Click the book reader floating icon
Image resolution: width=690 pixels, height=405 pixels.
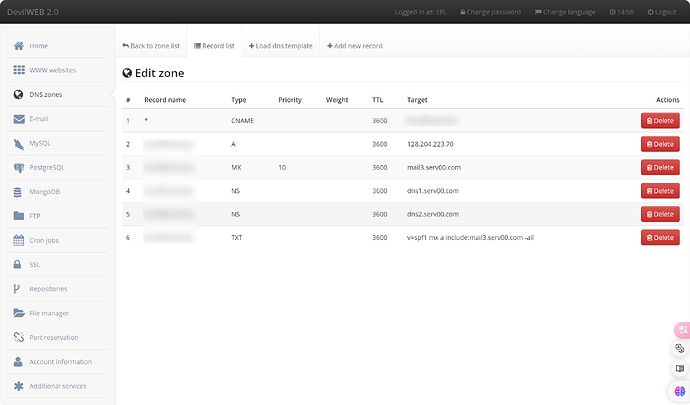(680, 369)
